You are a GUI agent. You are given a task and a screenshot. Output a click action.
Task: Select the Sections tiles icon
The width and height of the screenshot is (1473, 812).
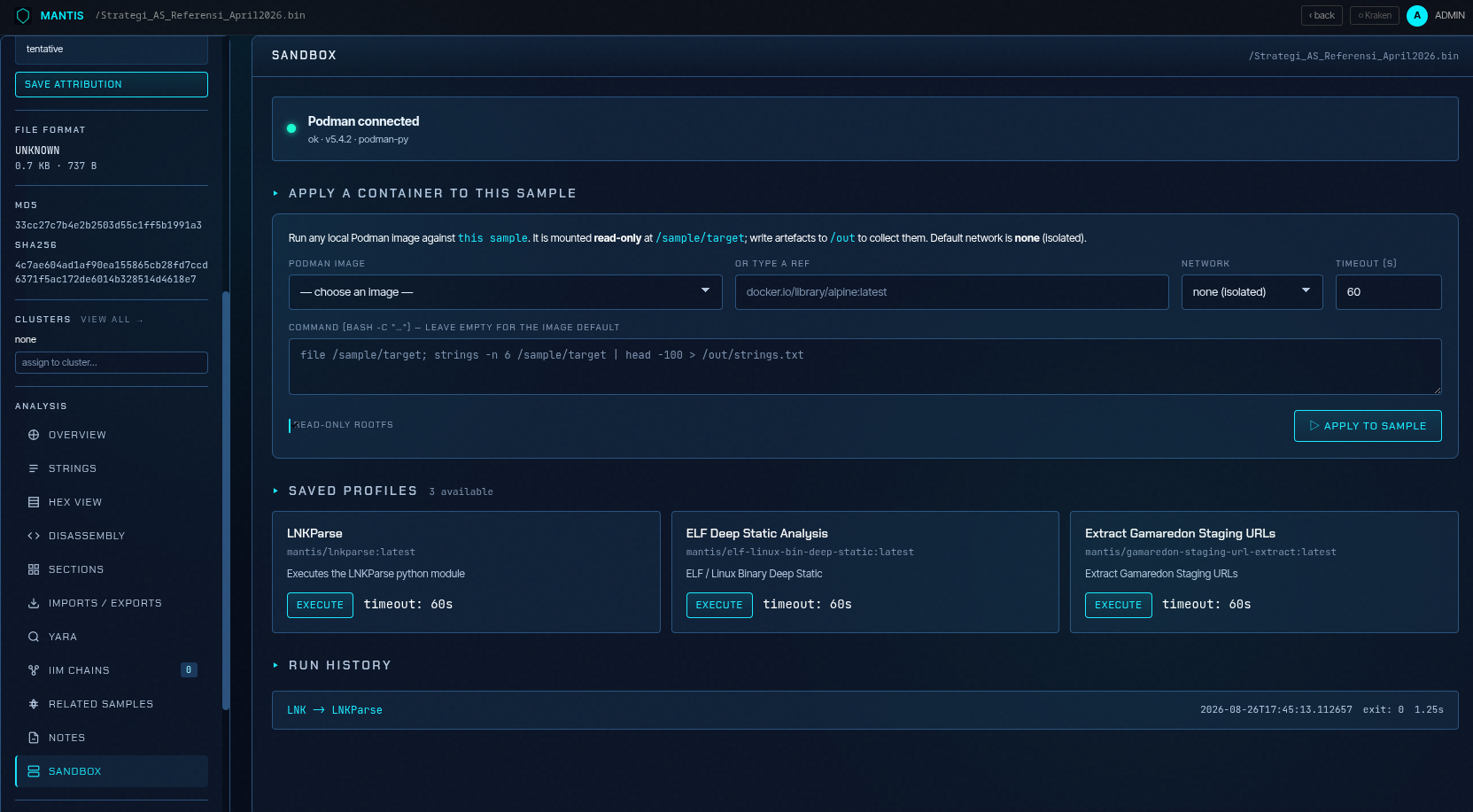[x=34, y=569]
